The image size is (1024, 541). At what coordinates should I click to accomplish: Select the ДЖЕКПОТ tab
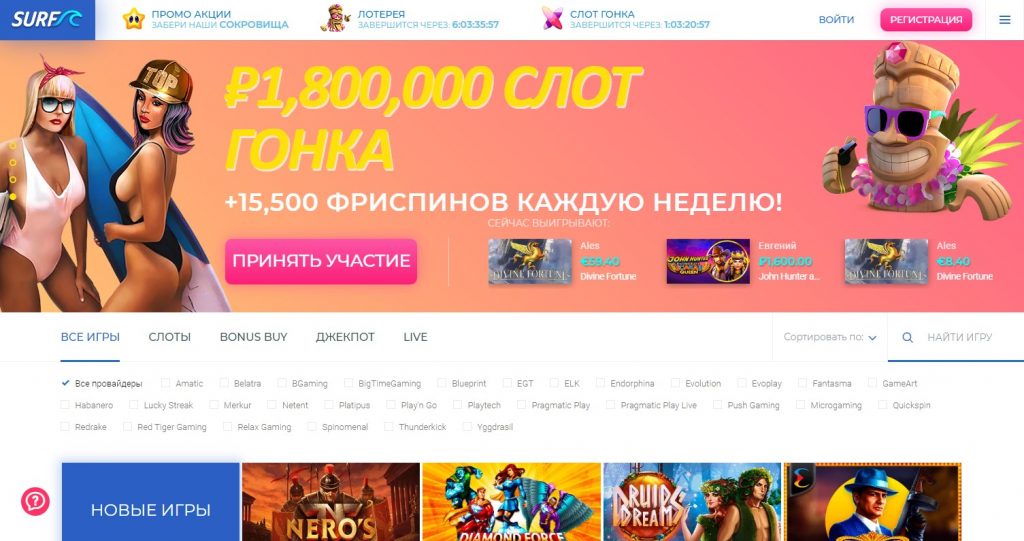(345, 337)
